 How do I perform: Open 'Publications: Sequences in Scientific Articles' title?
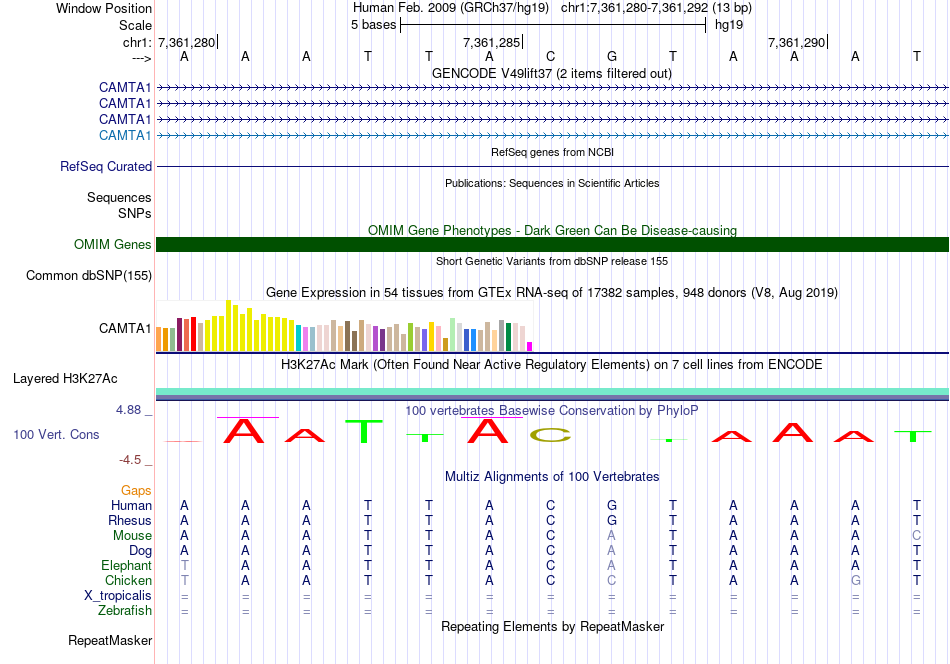(552, 183)
